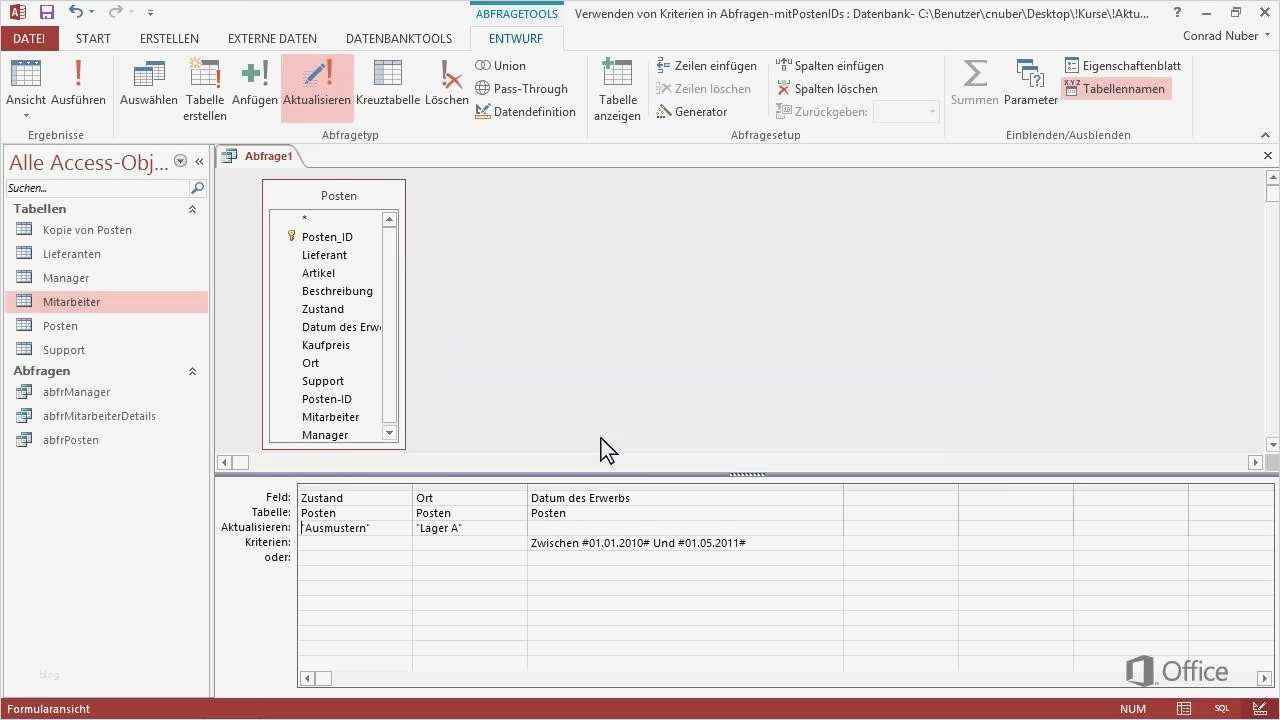Open the Tabelle anzeigen dialog

click(616, 90)
